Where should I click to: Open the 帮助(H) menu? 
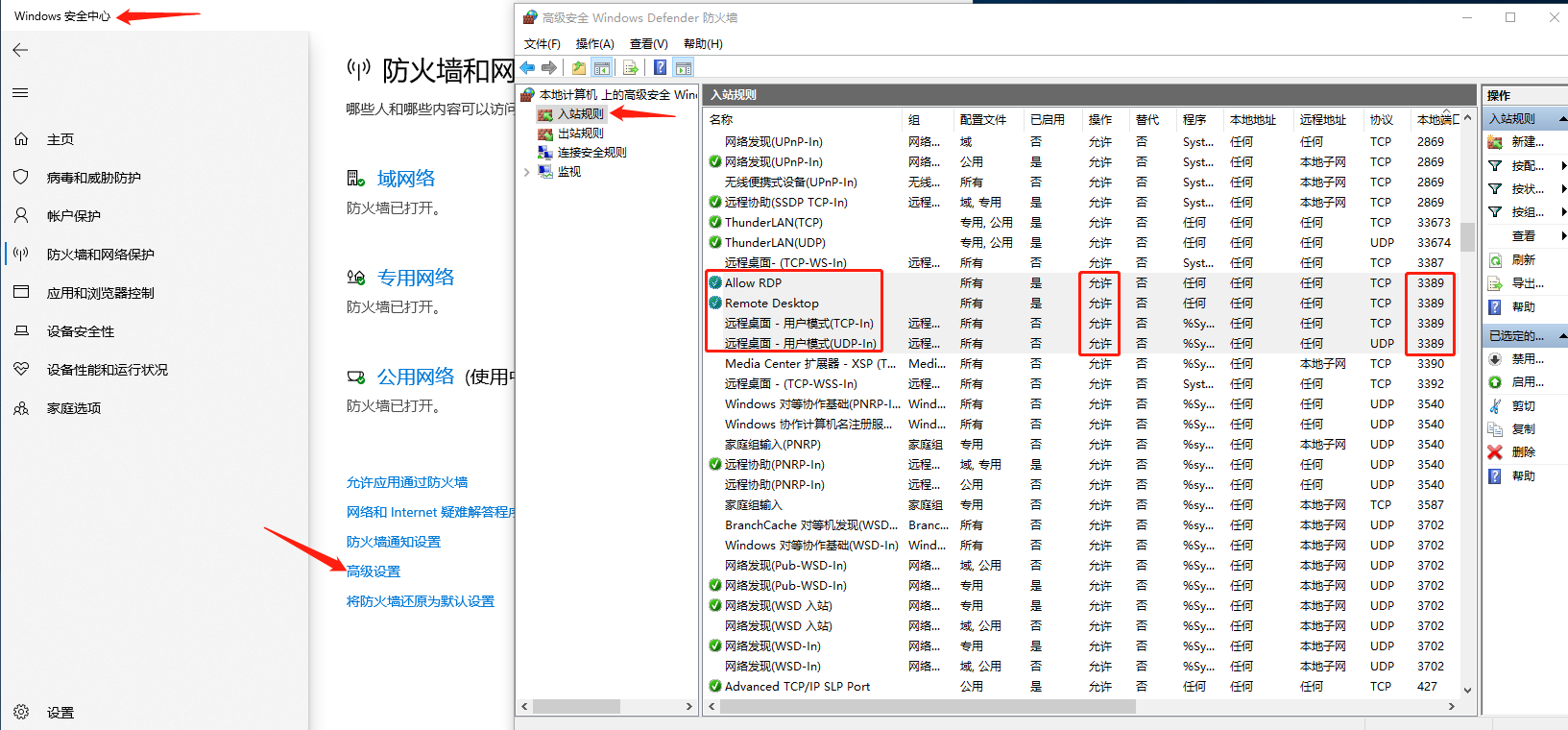pos(703,44)
